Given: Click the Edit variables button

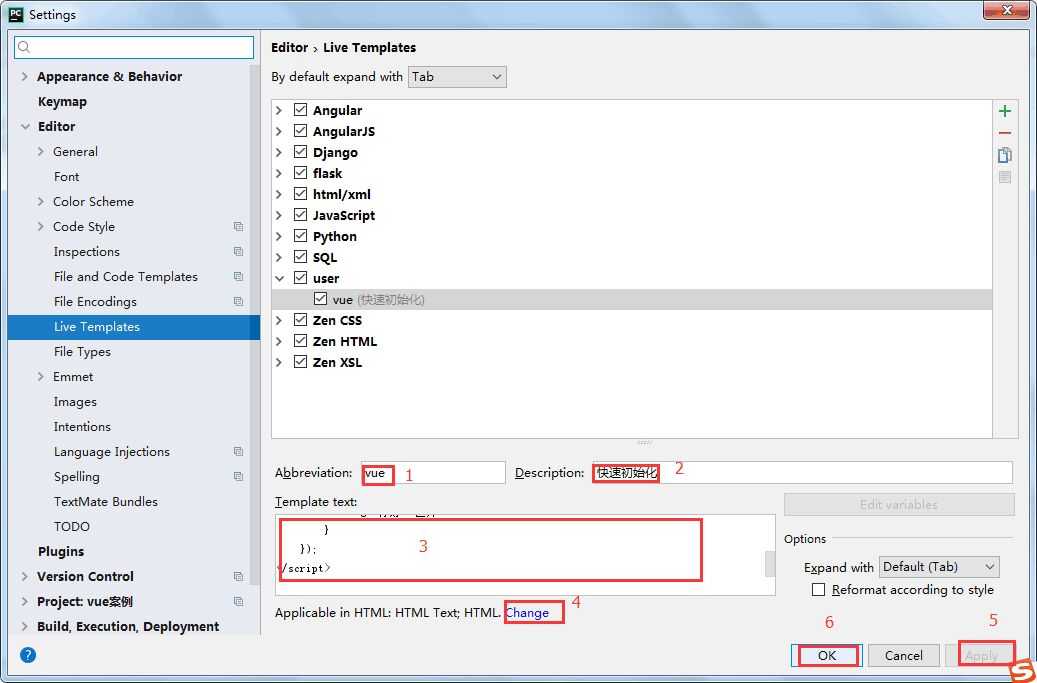Looking at the screenshot, I should pos(899,504).
